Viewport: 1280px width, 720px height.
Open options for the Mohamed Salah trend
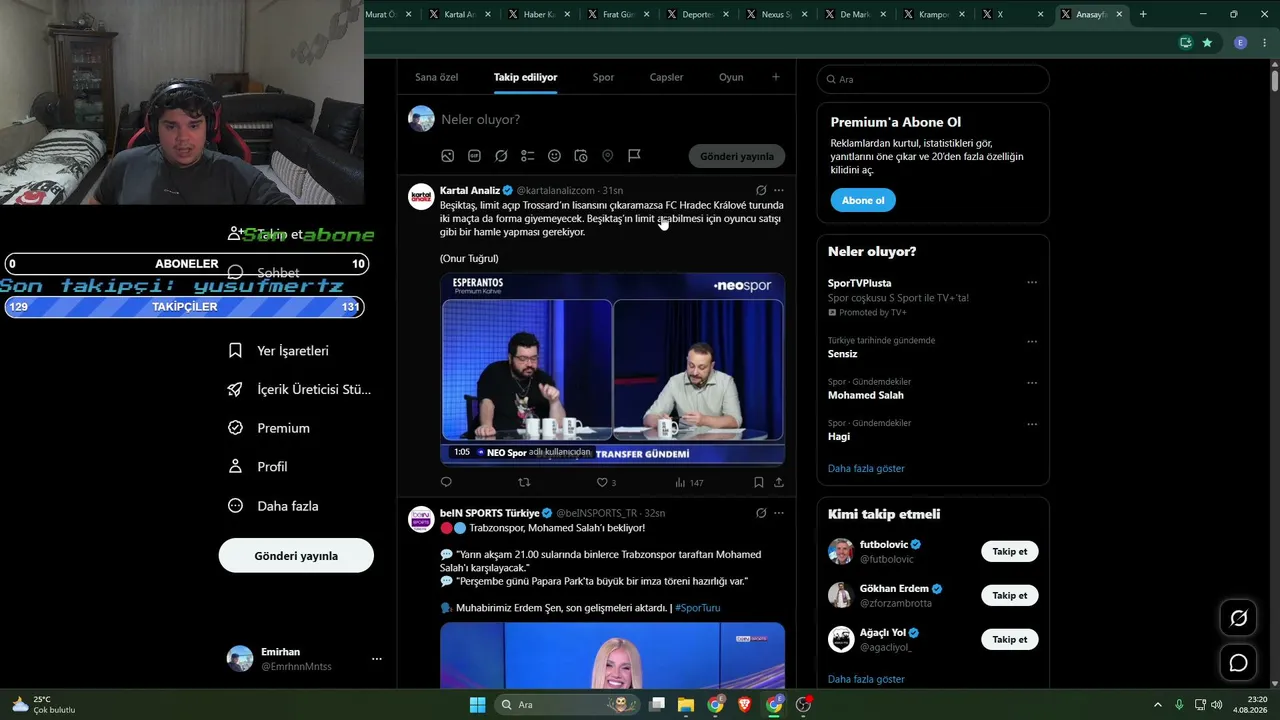pos(1032,382)
